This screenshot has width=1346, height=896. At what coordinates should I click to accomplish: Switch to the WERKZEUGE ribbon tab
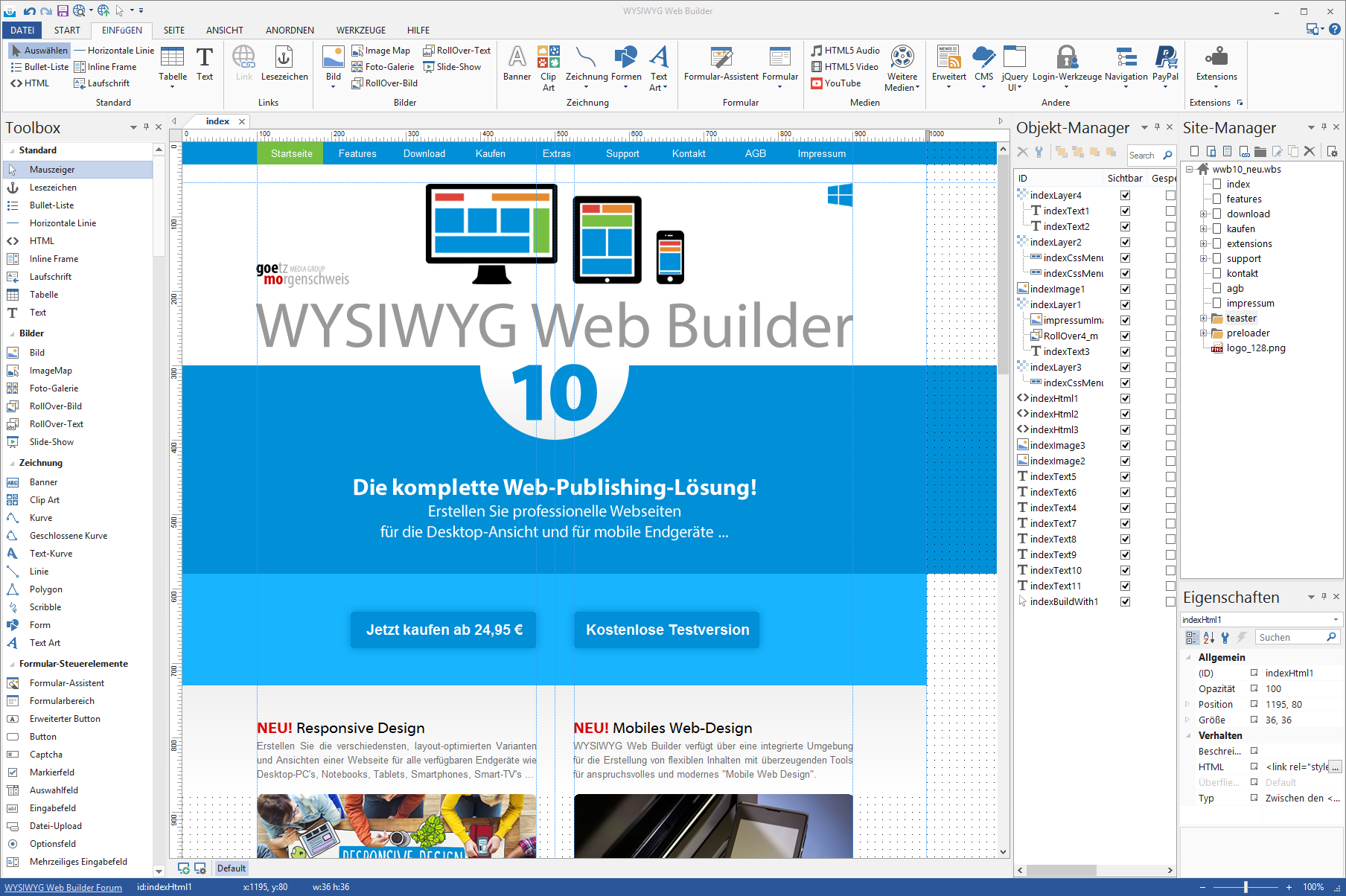(x=360, y=31)
